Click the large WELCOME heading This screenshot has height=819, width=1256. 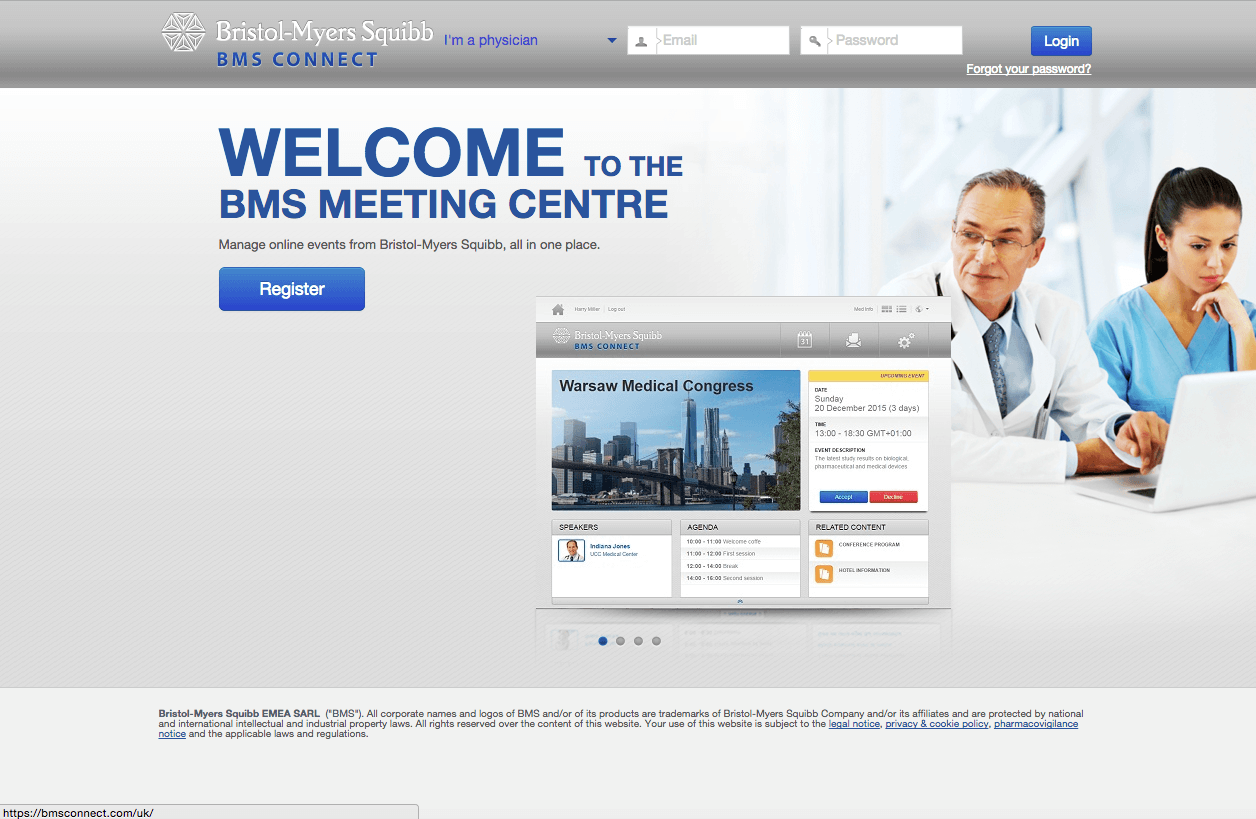pos(392,153)
